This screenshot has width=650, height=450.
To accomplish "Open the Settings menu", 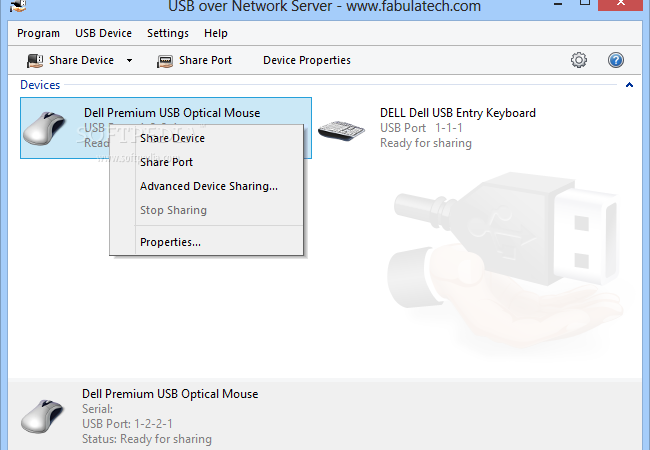I will [x=168, y=33].
